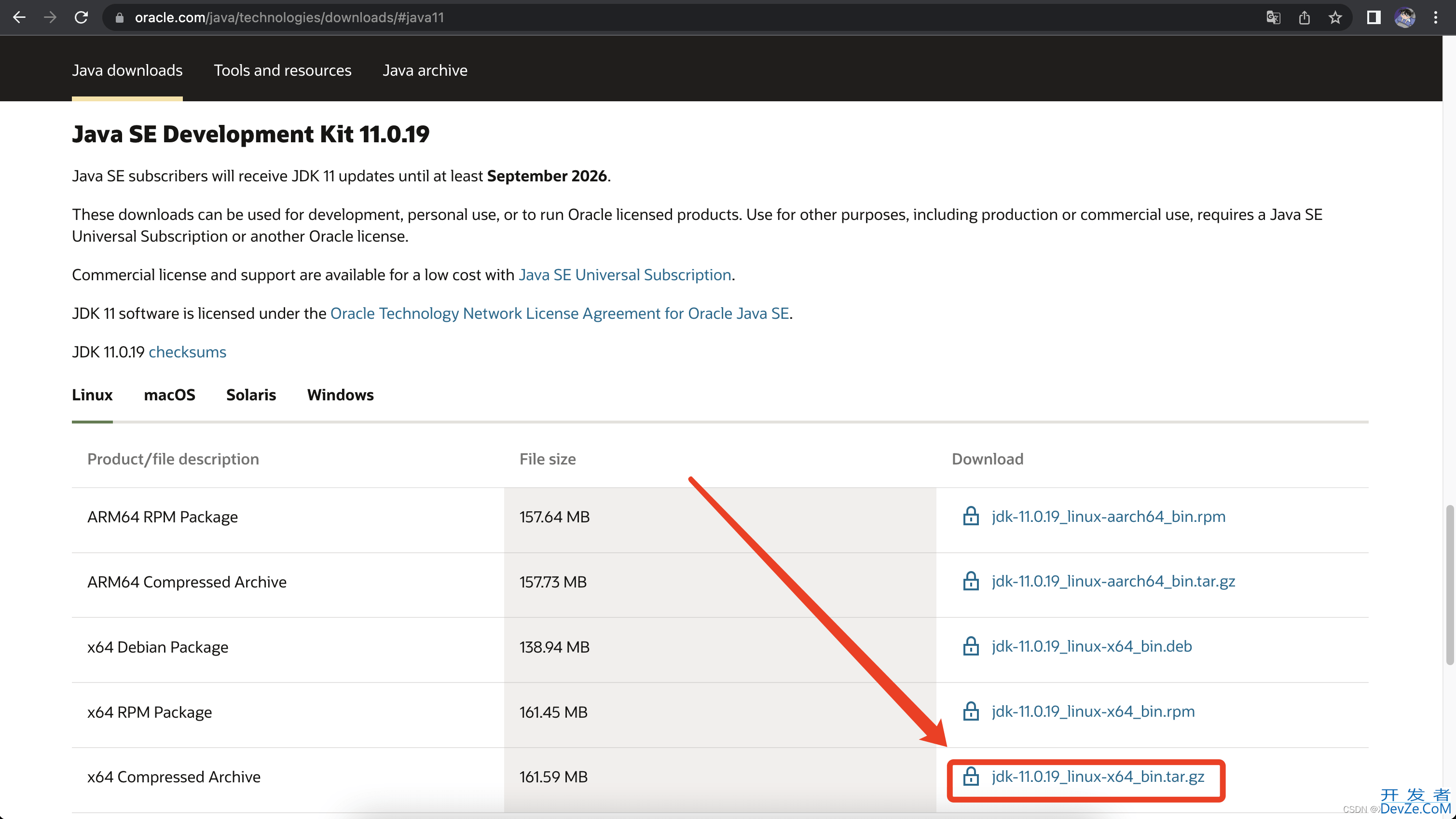Download jdk-11.0.19_linux-aarch64_bin.tar.gz
Image resolution: width=1456 pixels, height=819 pixels.
(x=1113, y=581)
